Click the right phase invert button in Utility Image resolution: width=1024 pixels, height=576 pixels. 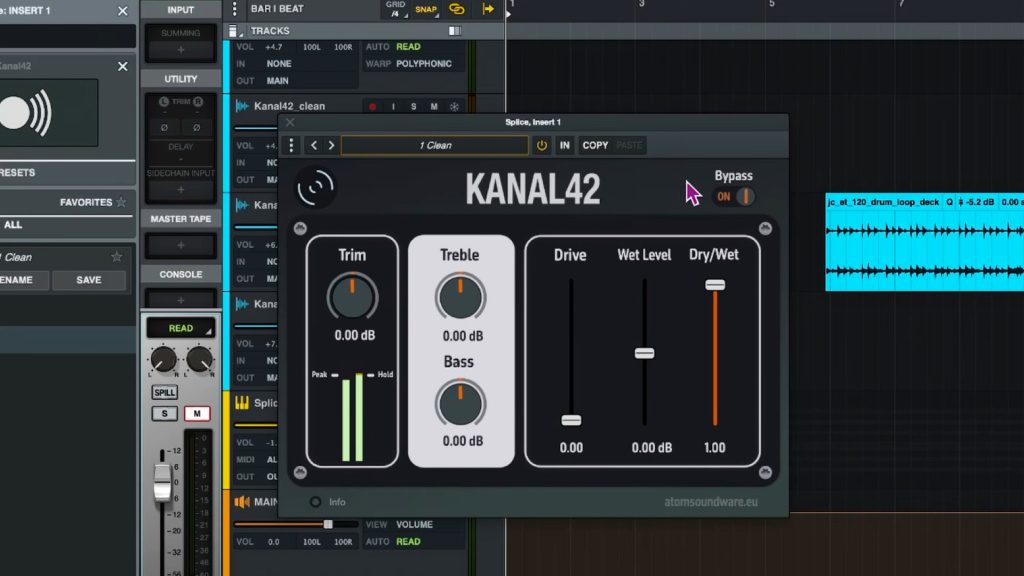pyautogui.click(x=197, y=127)
